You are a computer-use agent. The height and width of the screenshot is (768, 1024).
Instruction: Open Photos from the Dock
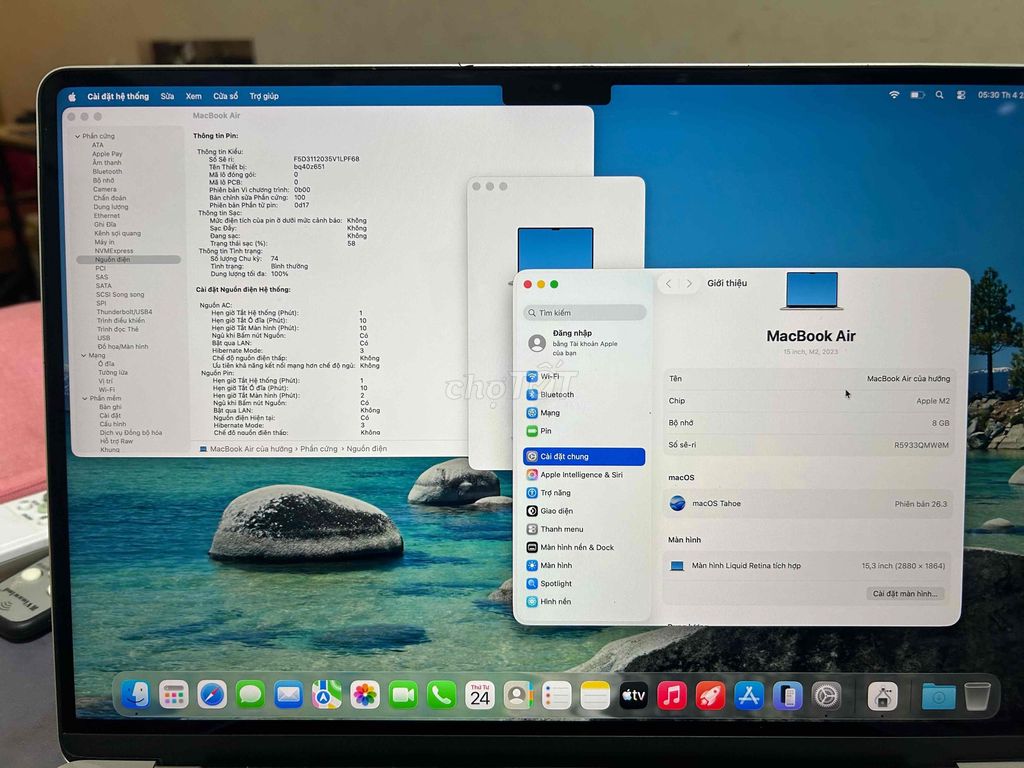point(365,696)
